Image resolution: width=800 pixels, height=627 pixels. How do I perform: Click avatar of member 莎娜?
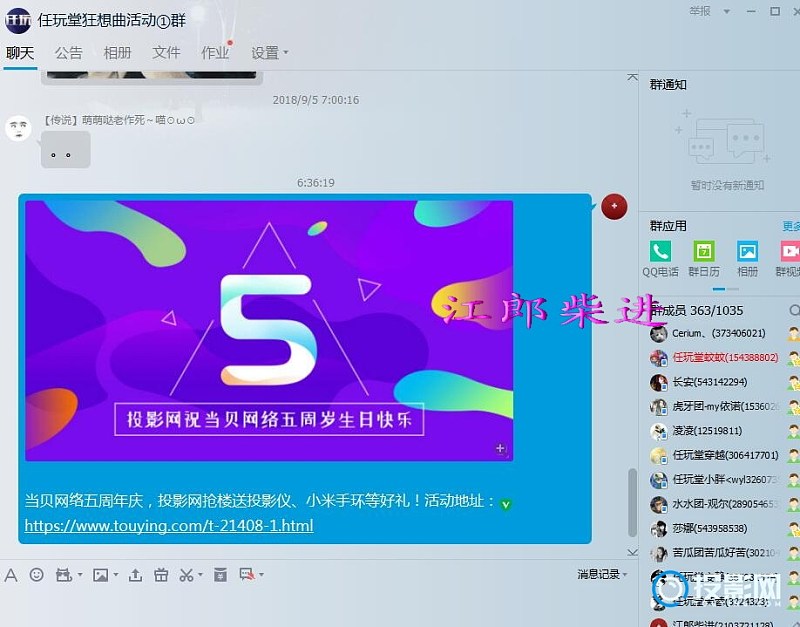coord(659,529)
